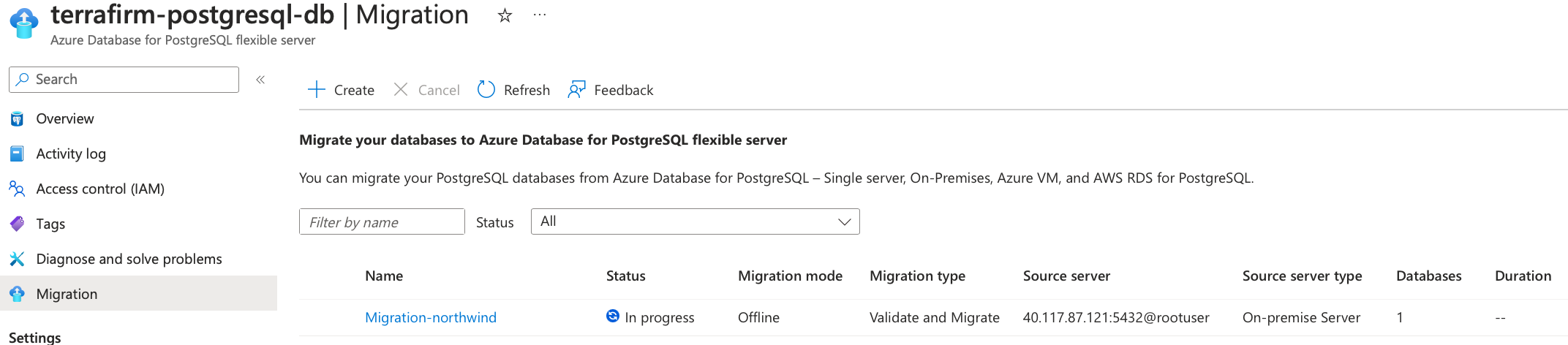Click the Refresh toolbar button
Viewport: 1568px width, 345px height.
tap(513, 90)
